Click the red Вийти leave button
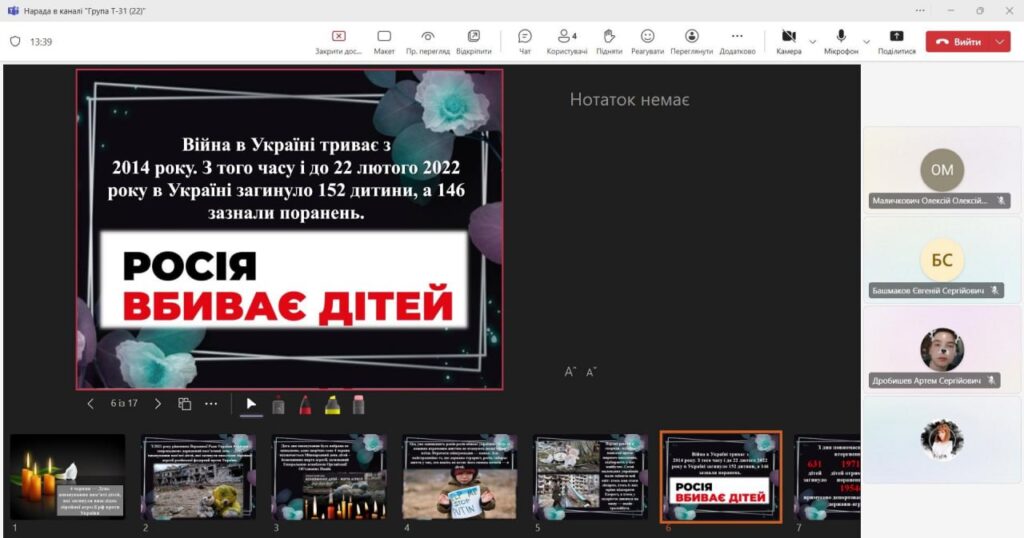1024x538 pixels. pos(958,42)
